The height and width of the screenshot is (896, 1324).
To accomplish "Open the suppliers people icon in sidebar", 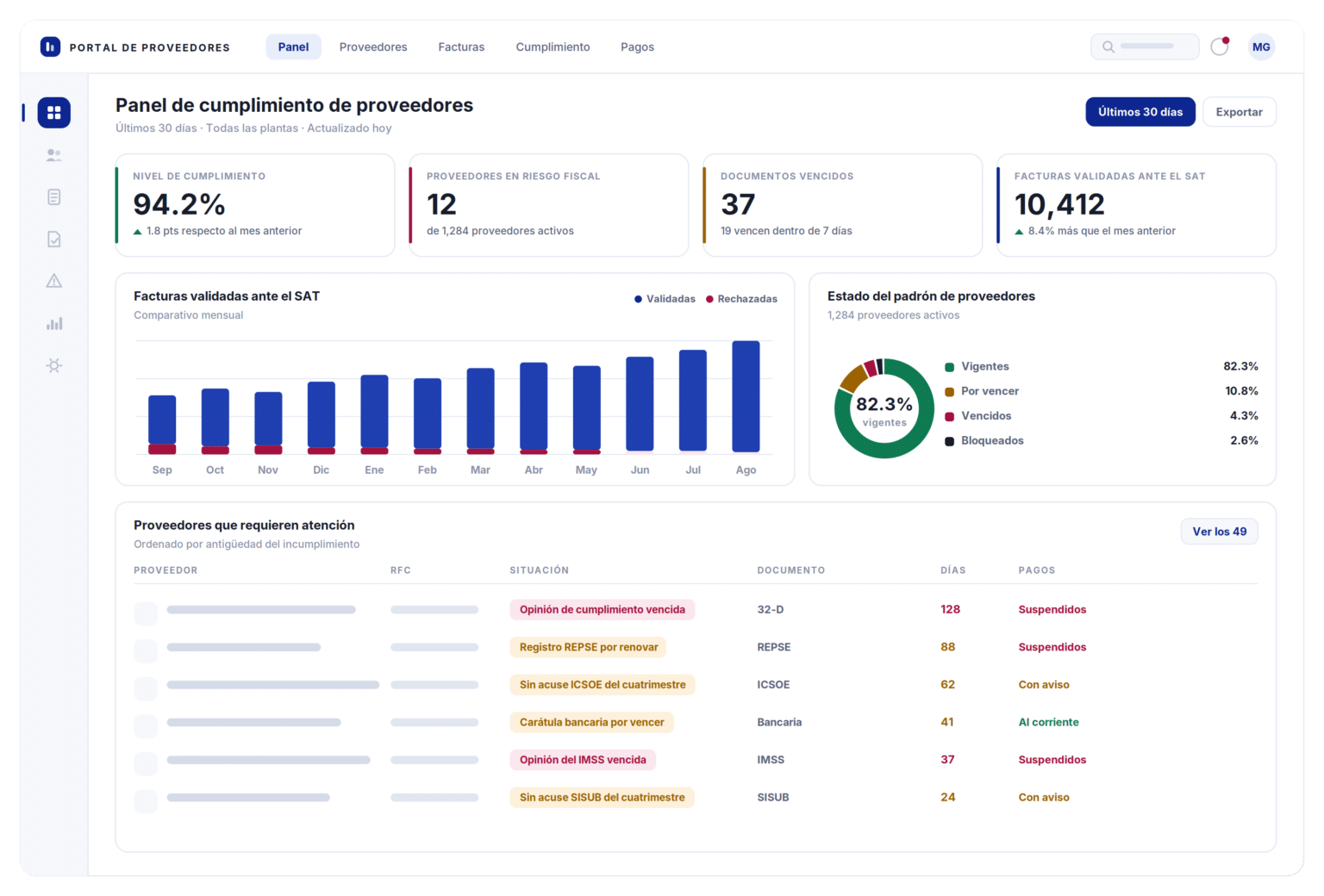I will pos(53,155).
